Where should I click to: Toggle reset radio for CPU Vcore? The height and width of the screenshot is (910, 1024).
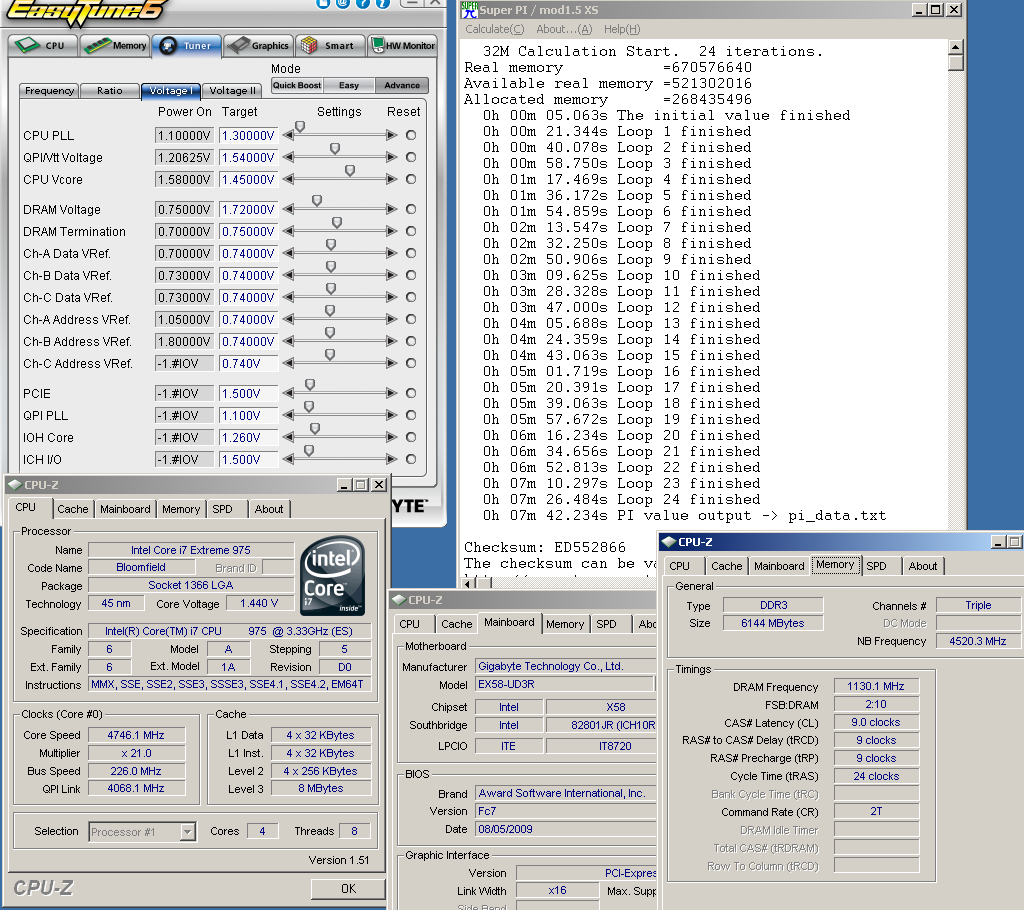[x=411, y=179]
